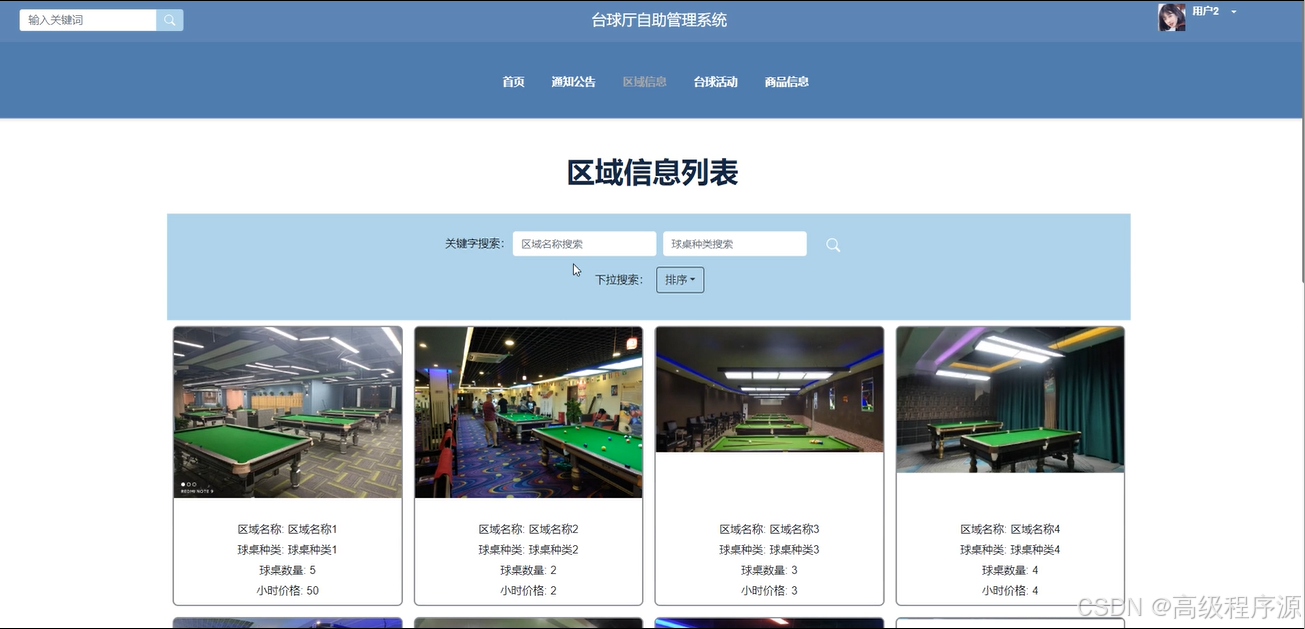Viewport: 1305px width, 629px height.
Task: Open the 台球活动 page
Action: click(x=715, y=81)
